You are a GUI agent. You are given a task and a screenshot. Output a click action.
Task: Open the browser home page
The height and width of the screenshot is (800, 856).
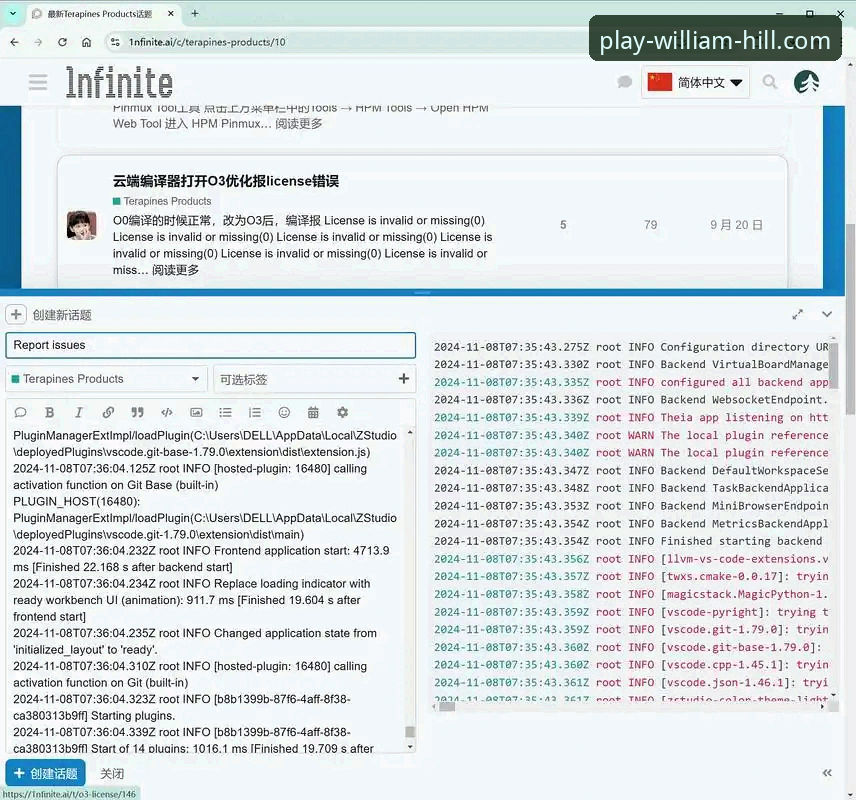86,42
